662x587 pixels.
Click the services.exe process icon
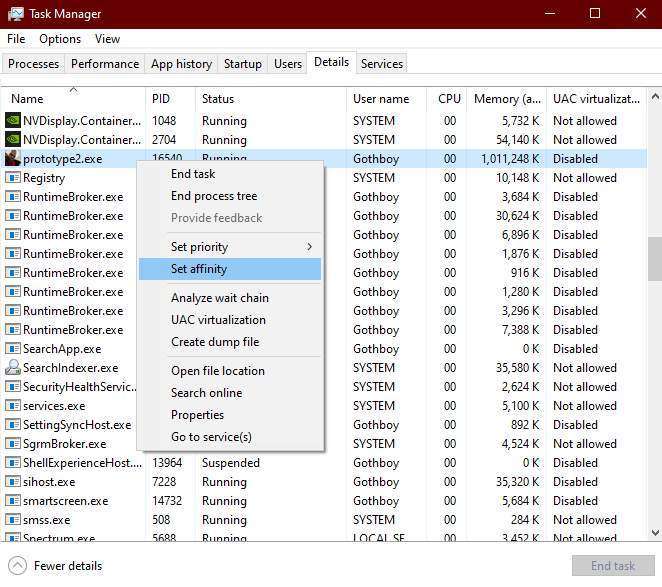(x=13, y=406)
